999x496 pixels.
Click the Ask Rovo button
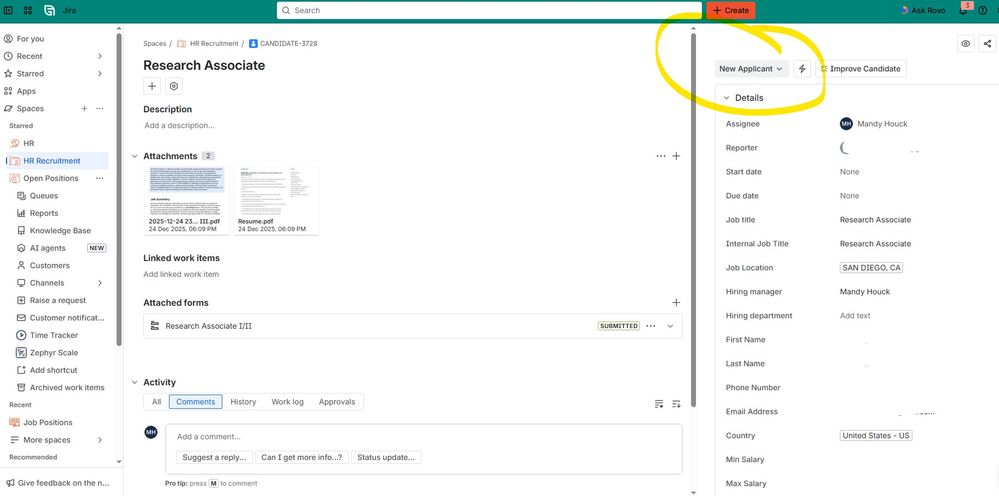click(923, 10)
